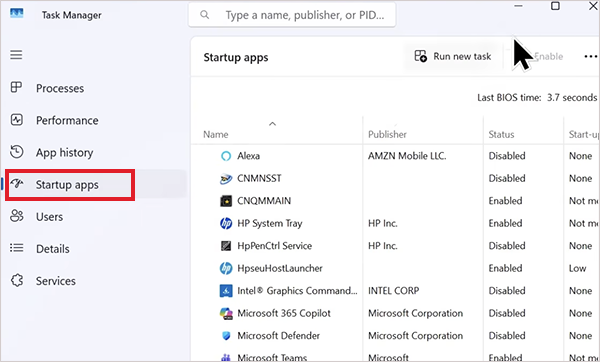Viewport: 600px width, 362px height.
Task: Select the Intel Graphics Command name
Action: (297, 291)
